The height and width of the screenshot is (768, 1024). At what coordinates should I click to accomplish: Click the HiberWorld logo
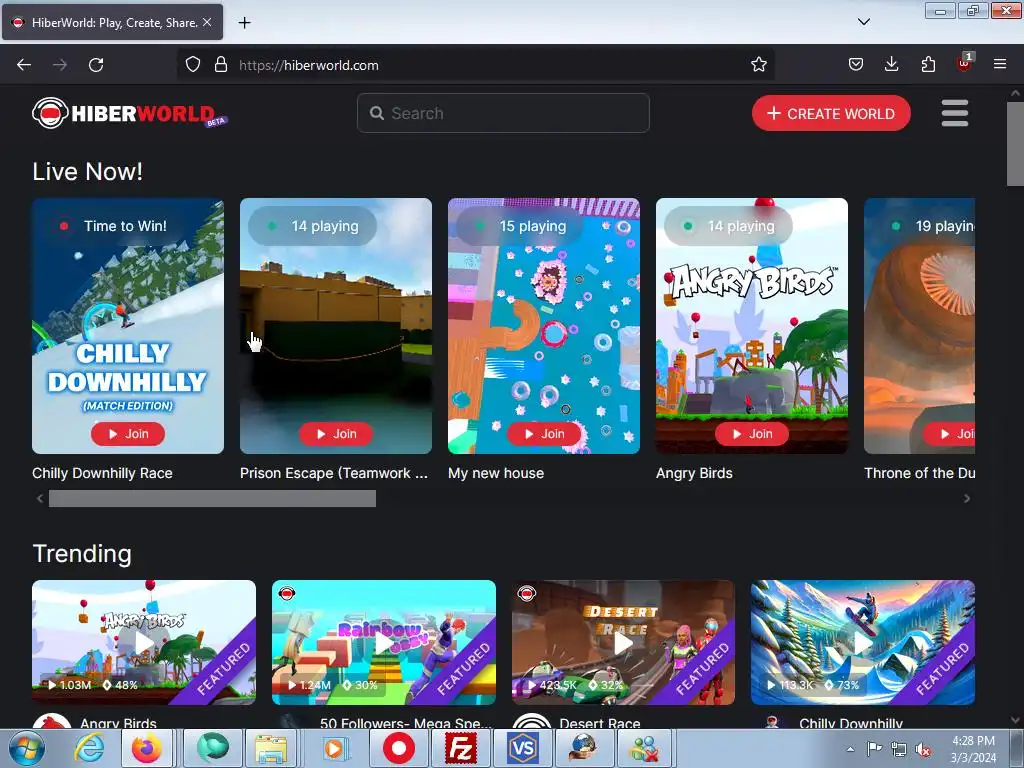(x=129, y=114)
